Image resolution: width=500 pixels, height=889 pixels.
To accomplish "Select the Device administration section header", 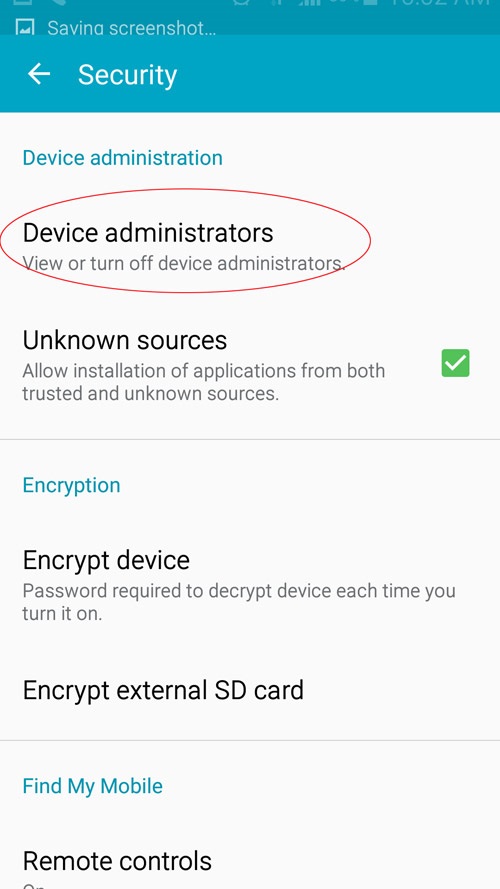I will [x=122, y=158].
